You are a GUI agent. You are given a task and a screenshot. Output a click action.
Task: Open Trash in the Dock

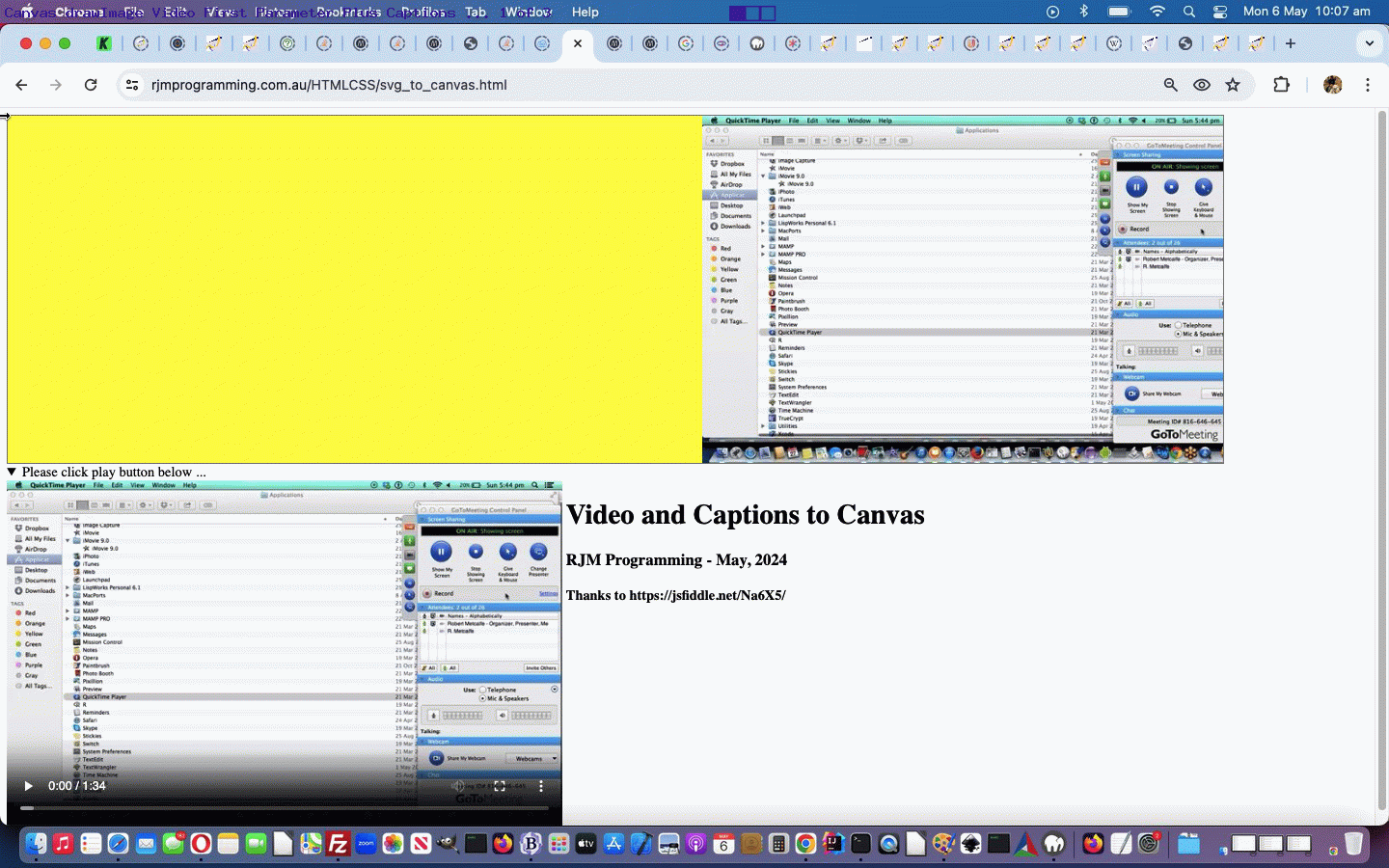pos(1353,844)
